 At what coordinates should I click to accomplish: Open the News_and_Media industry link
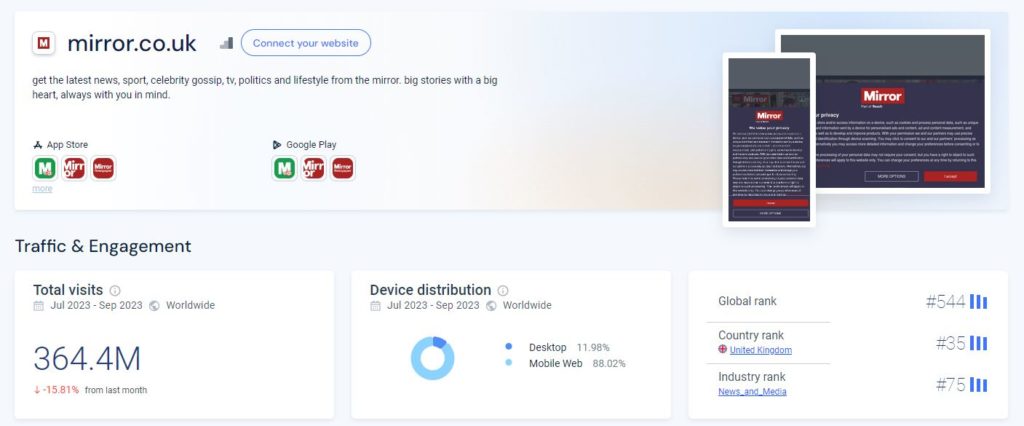click(752, 392)
